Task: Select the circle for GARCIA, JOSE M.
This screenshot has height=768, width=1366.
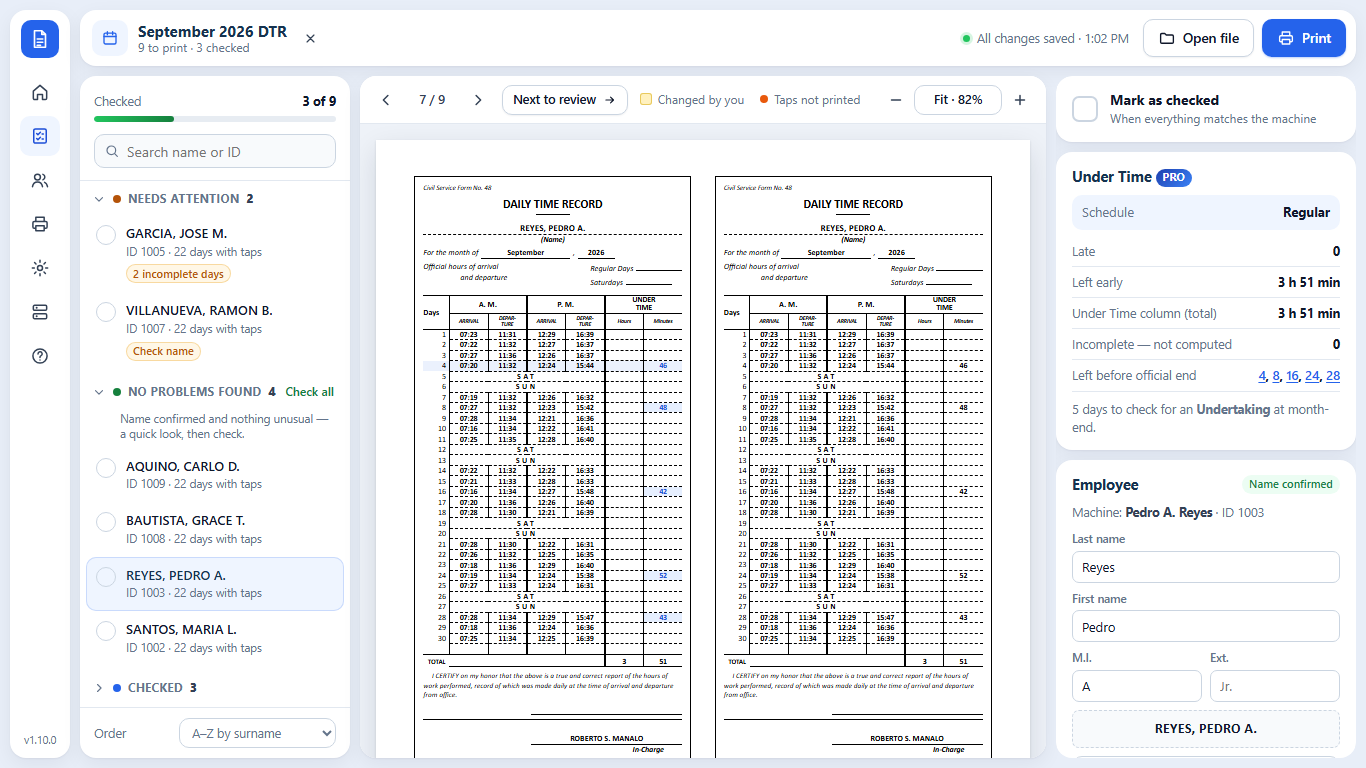Action: (106, 235)
